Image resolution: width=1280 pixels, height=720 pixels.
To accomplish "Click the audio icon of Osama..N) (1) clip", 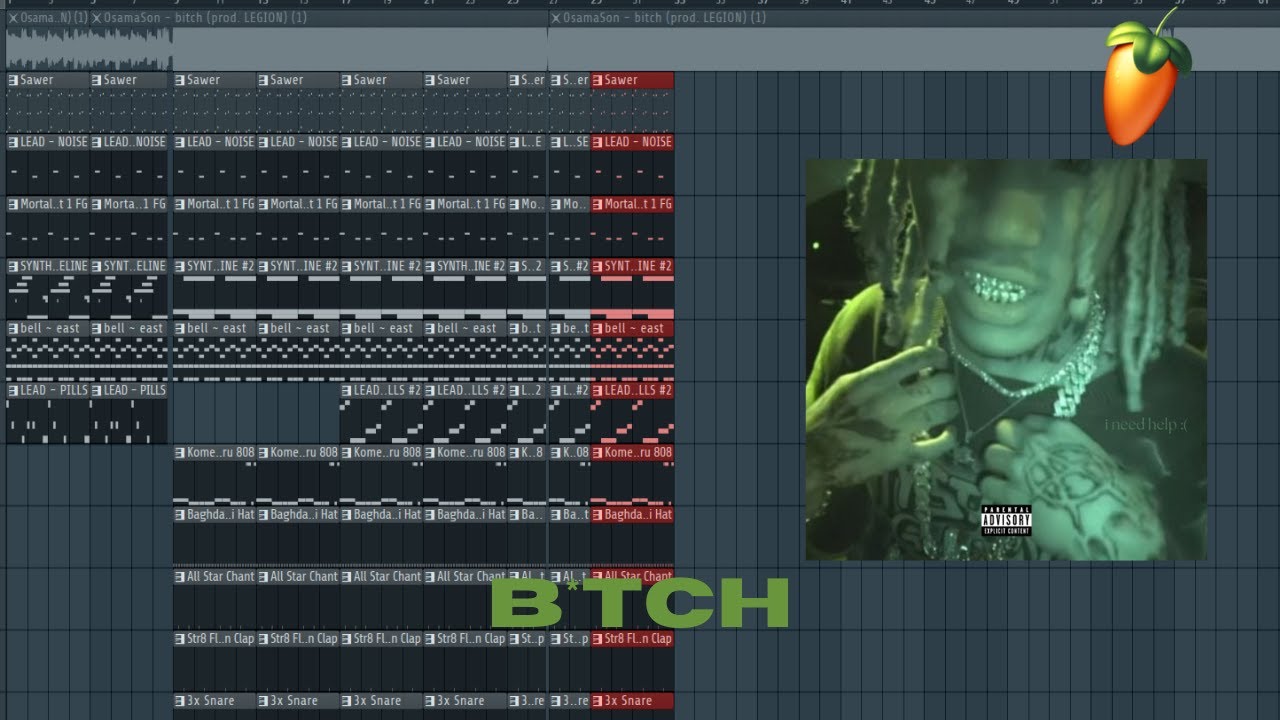I will pos(13,18).
